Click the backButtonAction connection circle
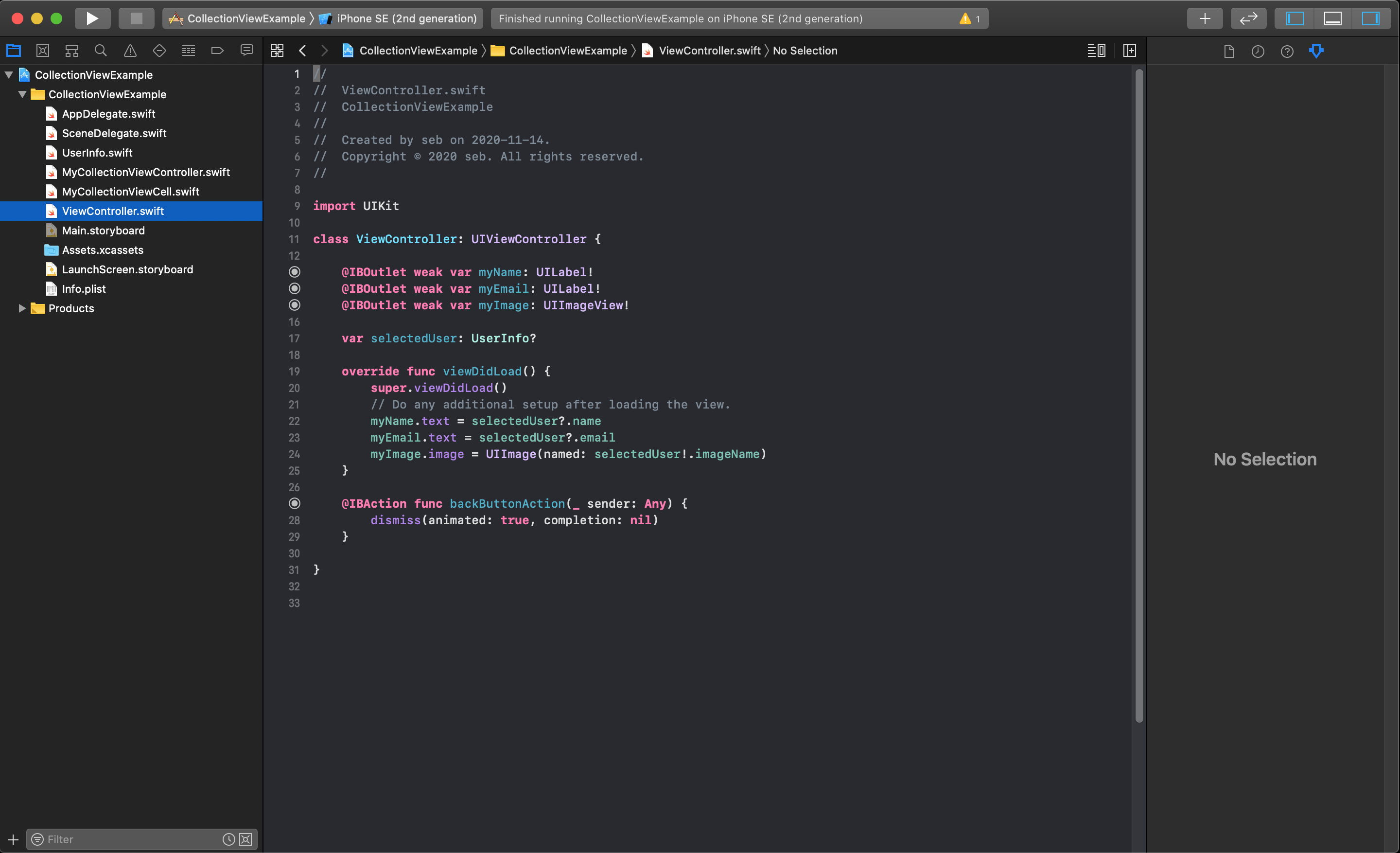Screen dimensions: 1400x853 [294, 503]
